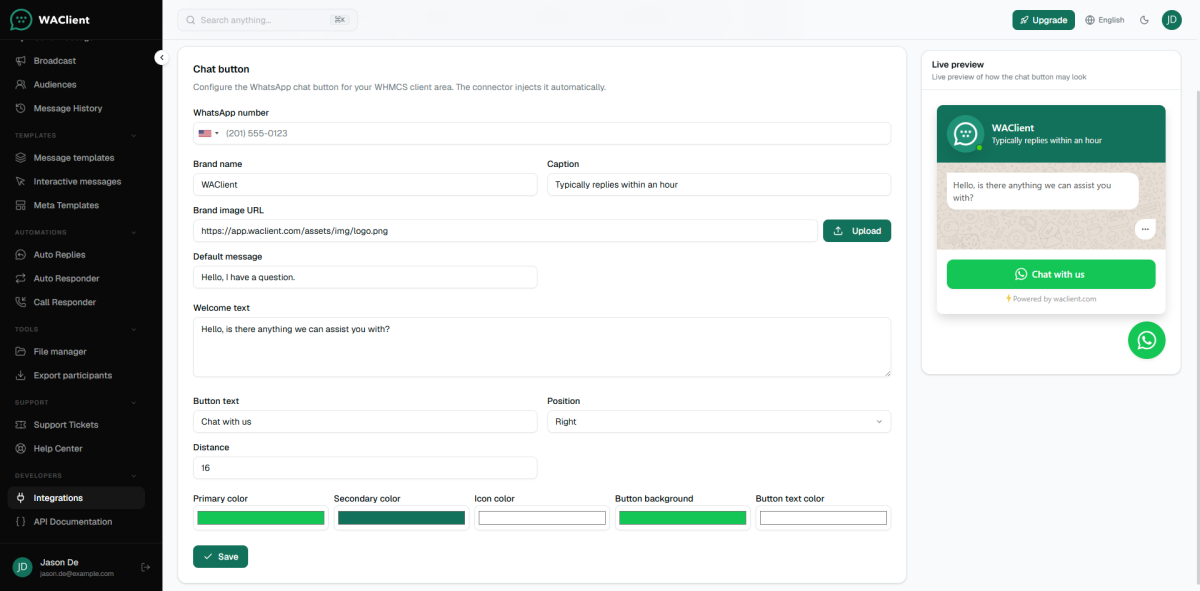Click the Interactive messages cursor icon
The height and width of the screenshot is (591, 1200).
pyautogui.click(x=21, y=182)
